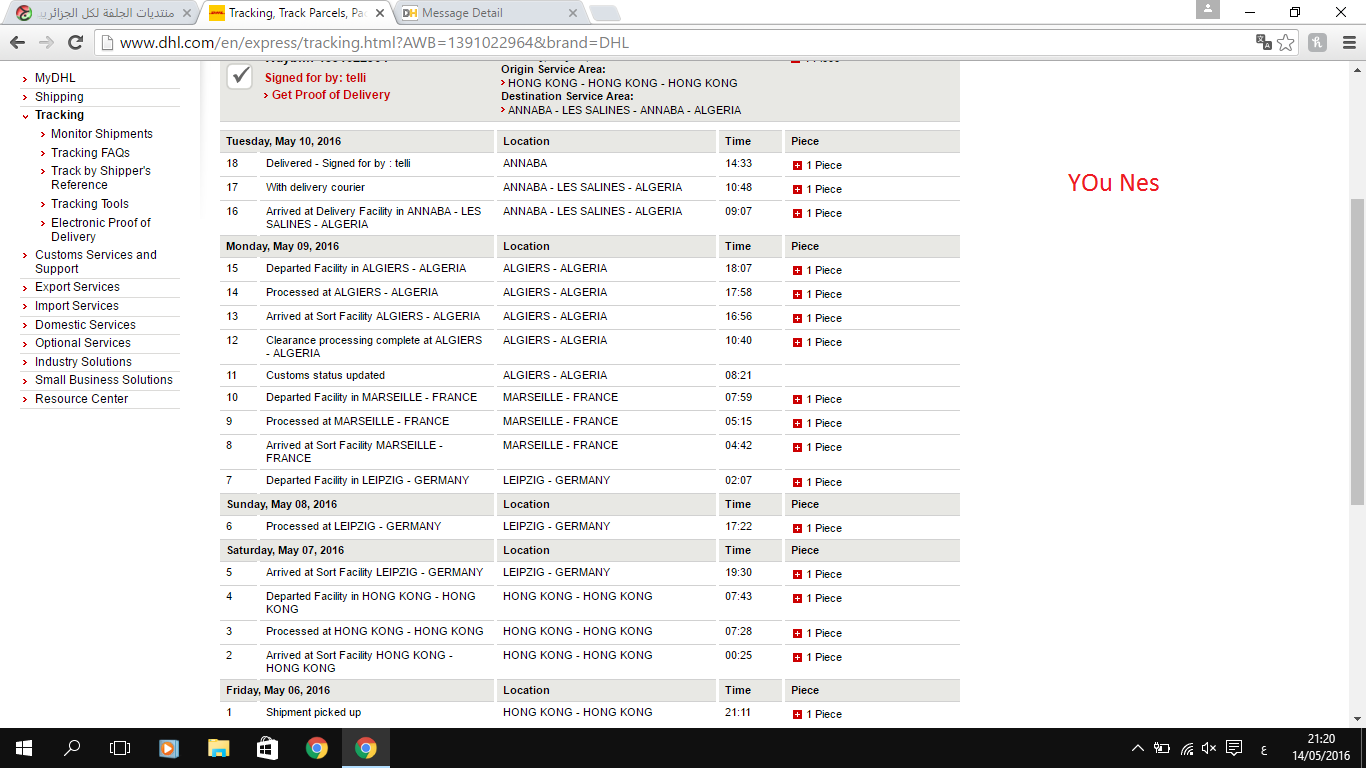Open Track by Shipper's Reference link

101,178
